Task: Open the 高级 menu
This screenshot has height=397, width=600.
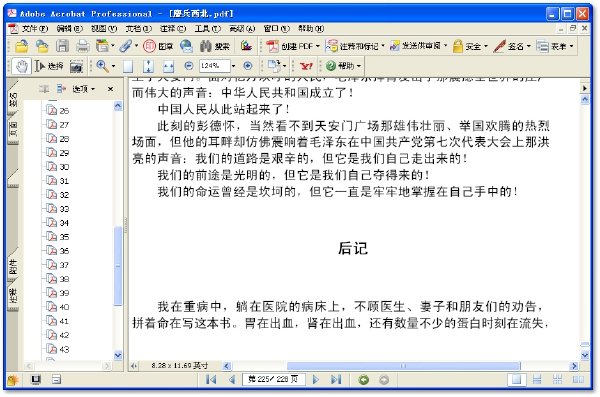Action: (242, 28)
